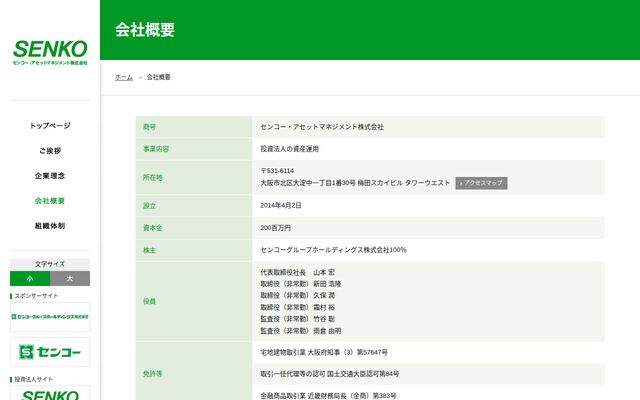Open the センコーグループホールディングス sponsor banner
This screenshot has width=640, height=400.
pyautogui.click(x=50, y=317)
